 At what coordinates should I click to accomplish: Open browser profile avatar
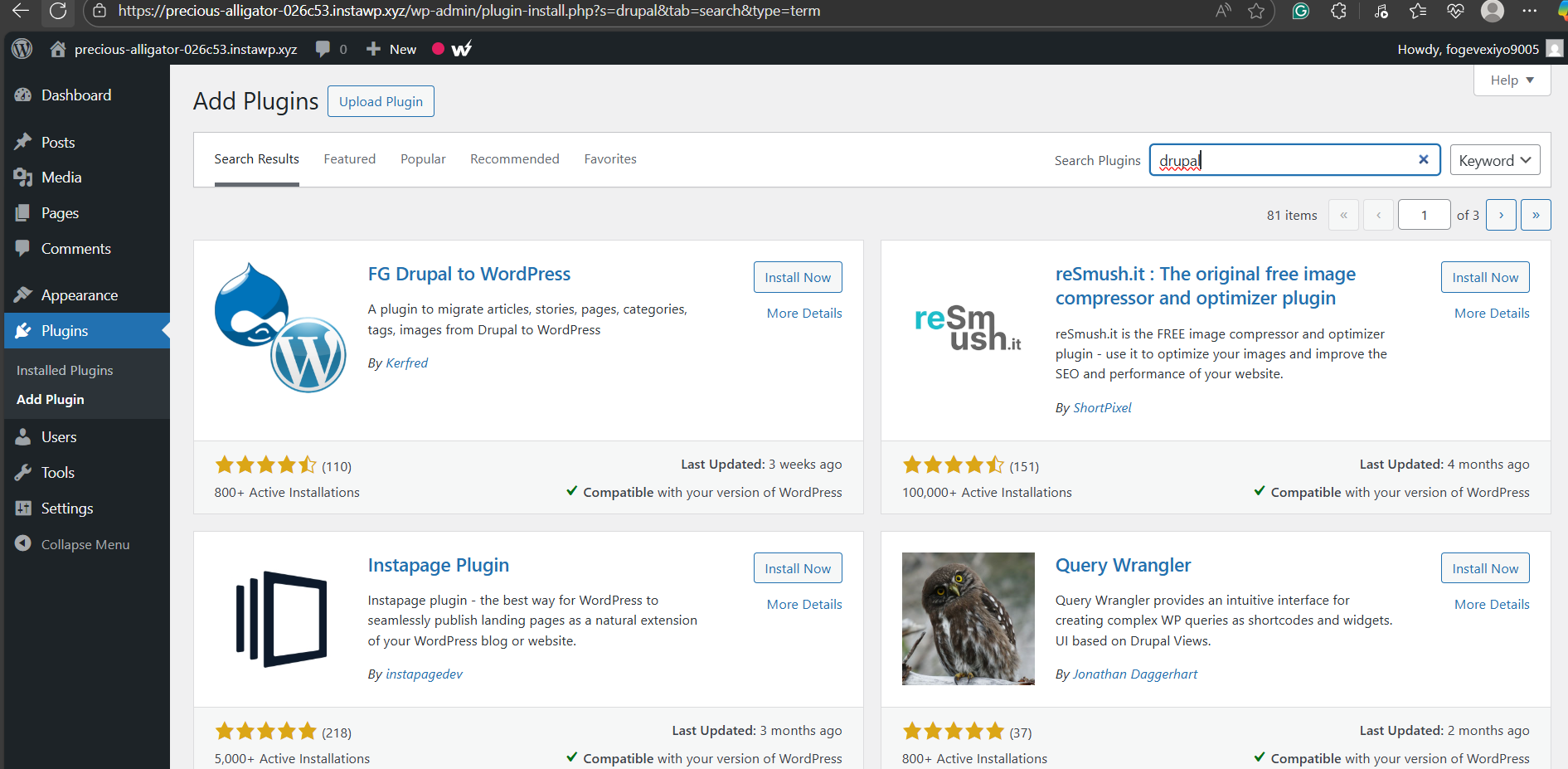(1493, 11)
